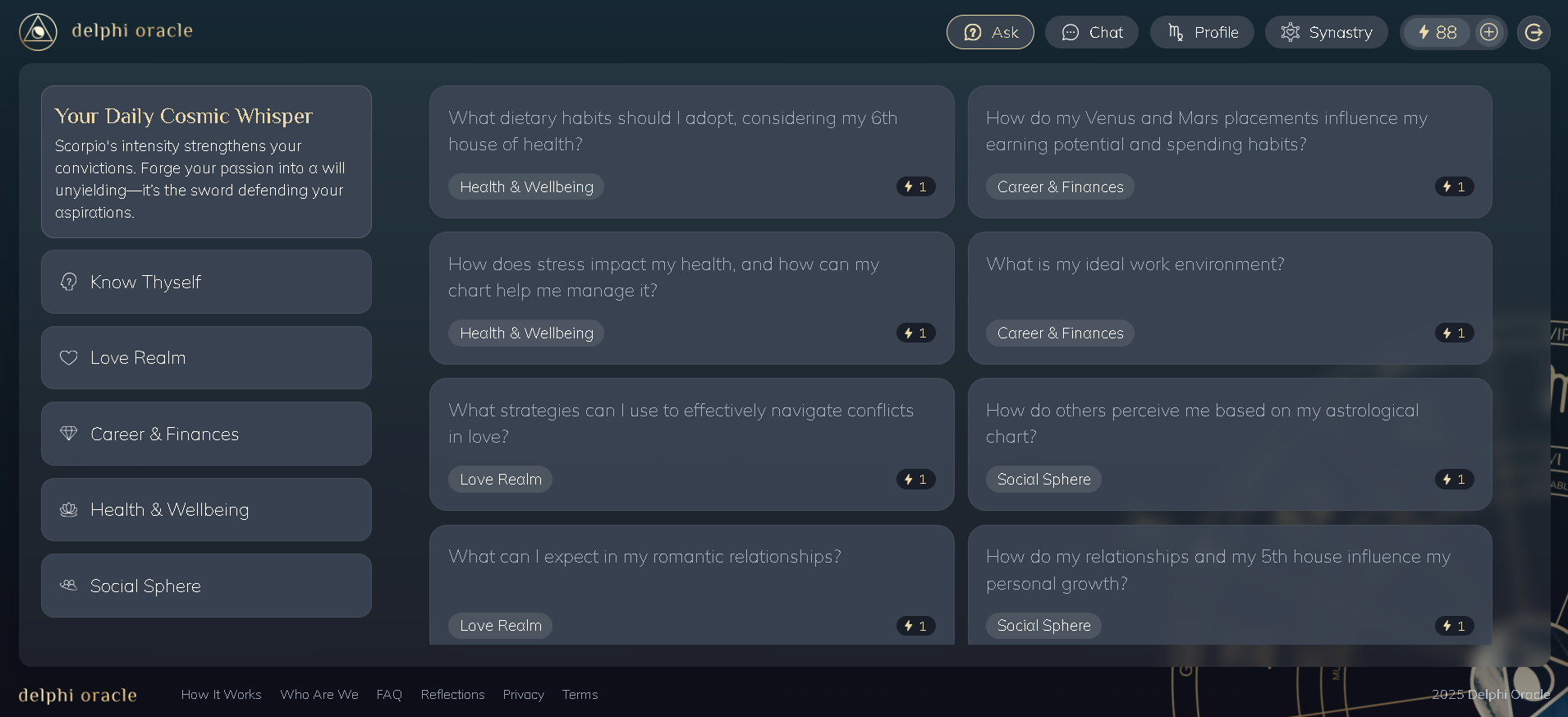Click the diamond icon beside Career & Finances

(x=69, y=433)
